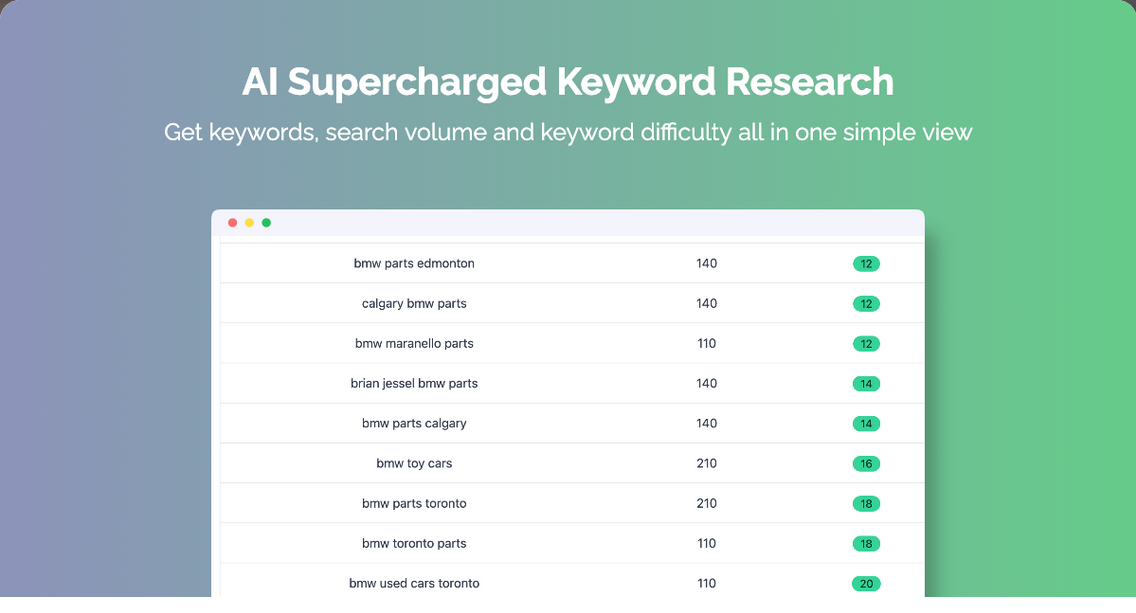This screenshot has width=1136, height=613.
Task: Click the green maximize window dot
Action: click(267, 222)
